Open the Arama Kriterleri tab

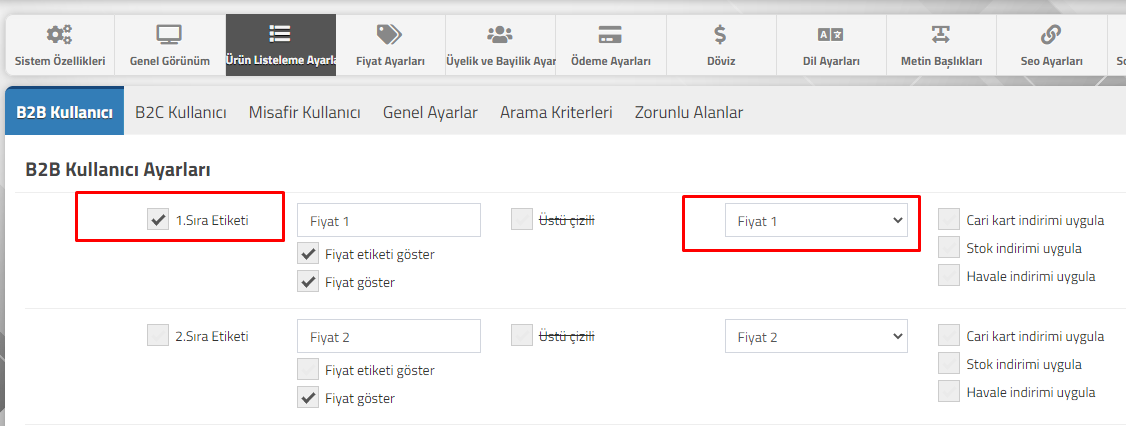pyautogui.click(x=557, y=113)
